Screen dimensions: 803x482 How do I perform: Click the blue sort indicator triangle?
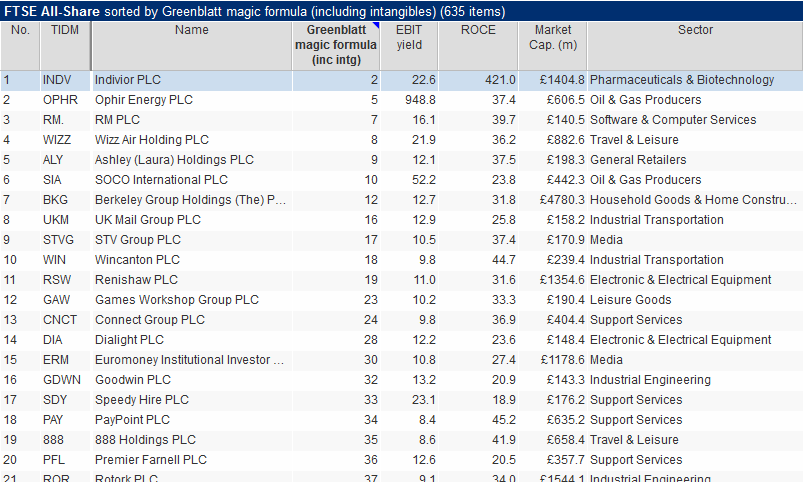tap(376, 25)
